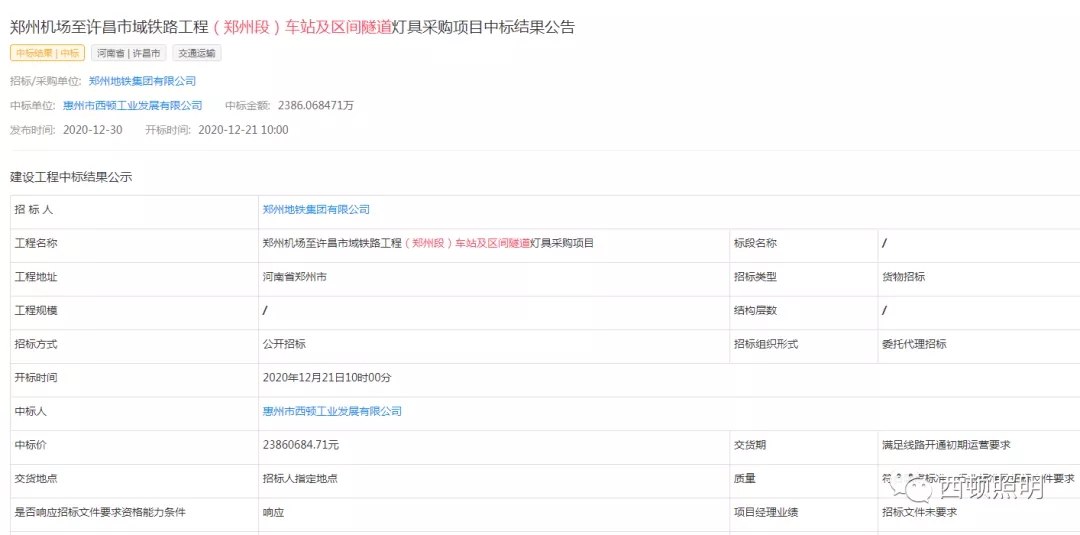This screenshot has height=535, width=1080.
Task: Click the project name value in 工程名称 row
Action: pos(428,243)
